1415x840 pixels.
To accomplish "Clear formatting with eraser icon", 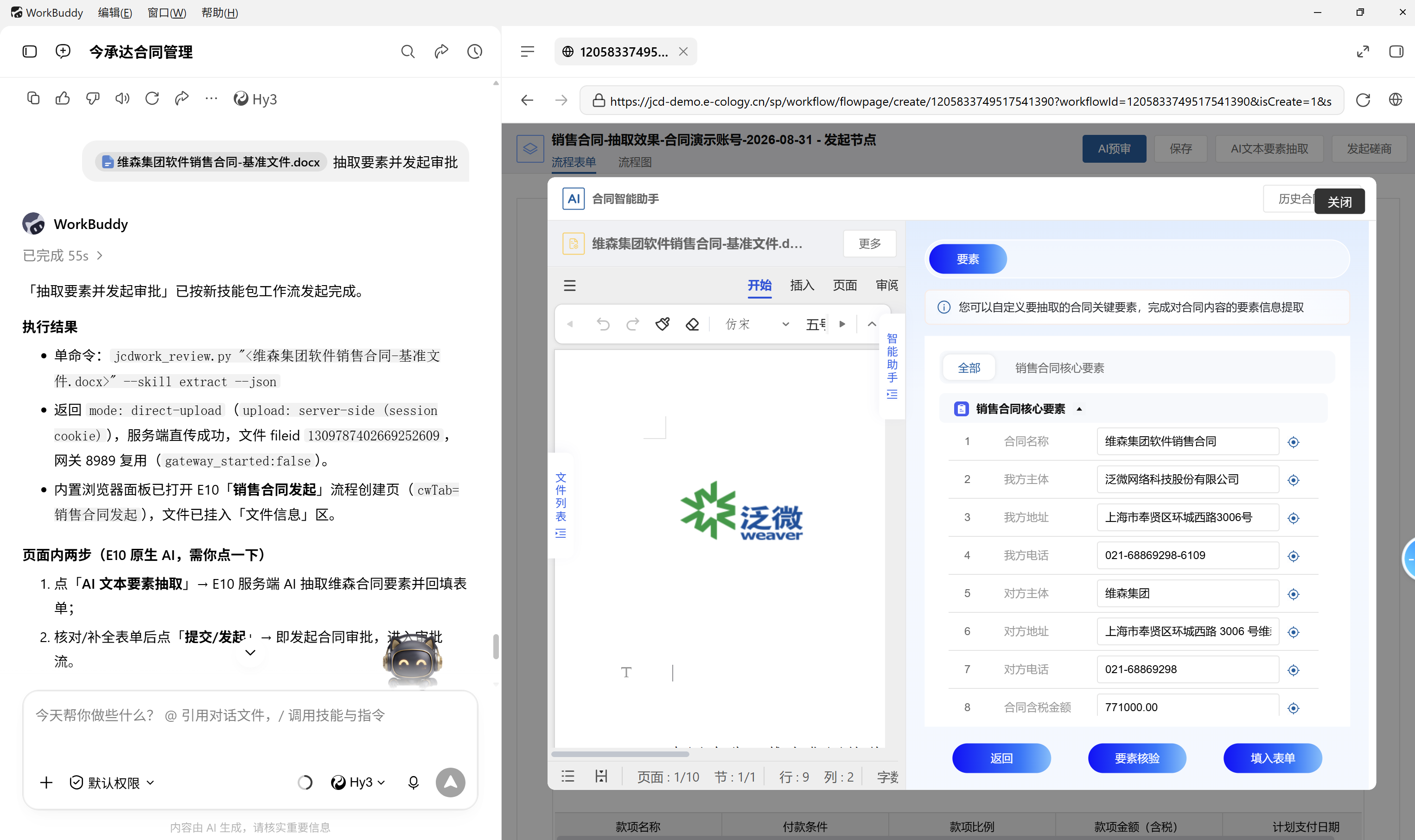I will pyautogui.click(x=692, y=324).
